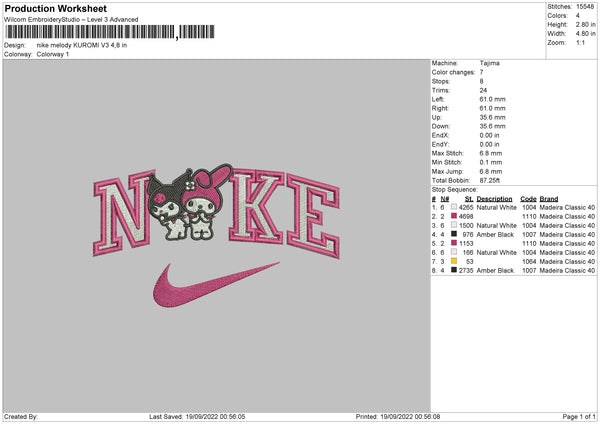Click the Kuromi character in the design
The image size is (600, 424).
pos(166,205)
